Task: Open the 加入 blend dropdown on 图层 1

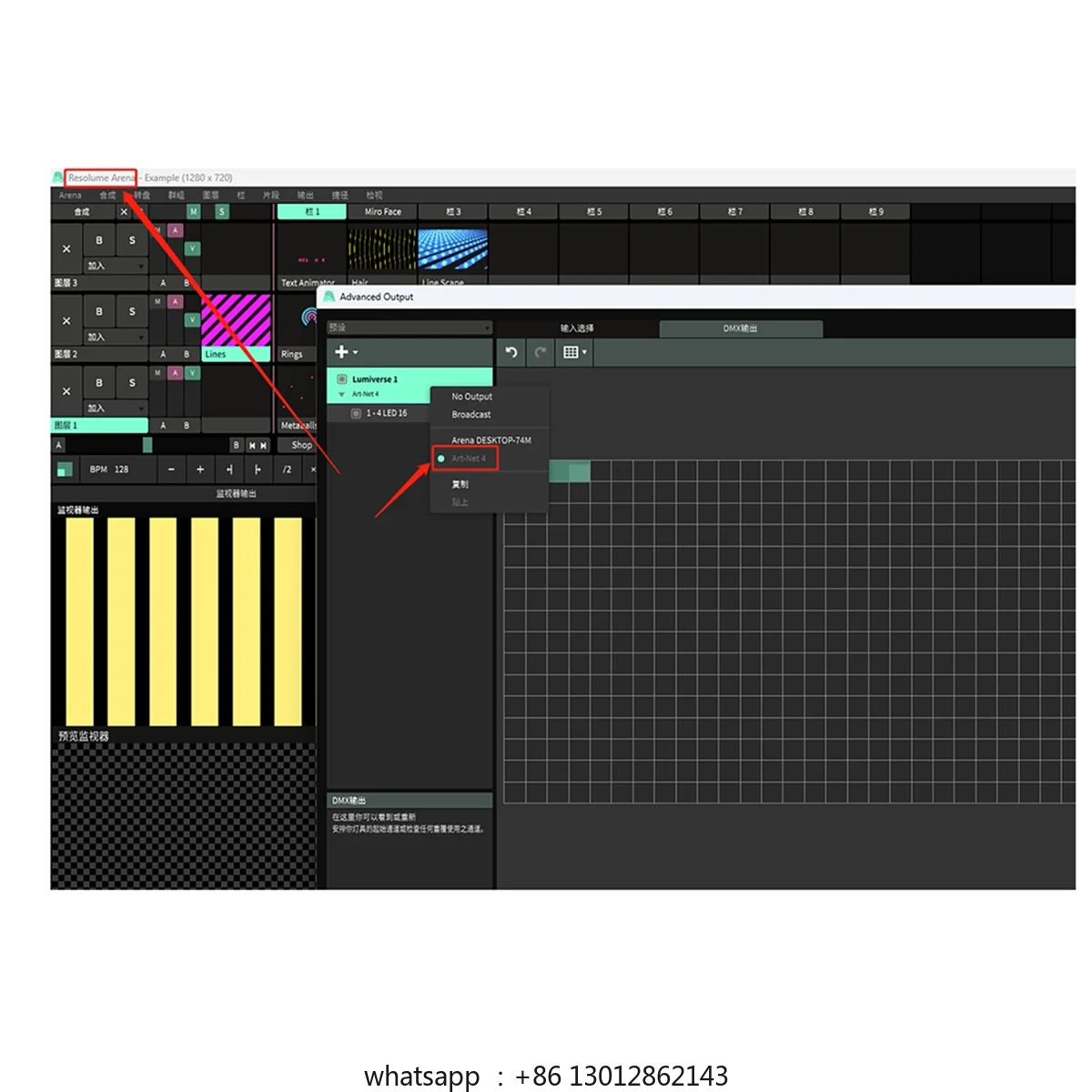Action: click(x=116, y=408)
